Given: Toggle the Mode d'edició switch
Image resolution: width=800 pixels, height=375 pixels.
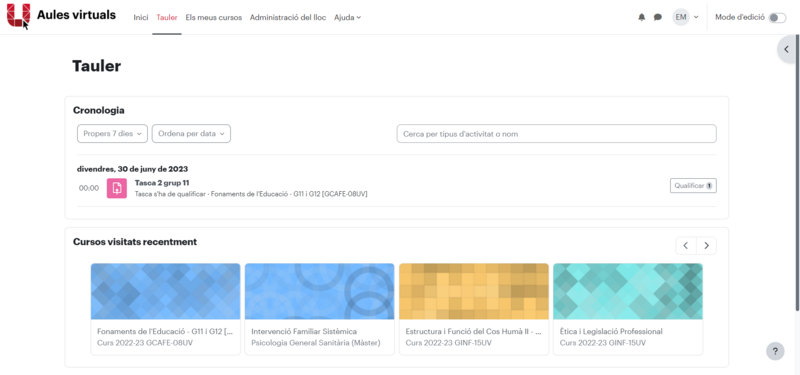Looking at the screenshot, I should click(x=778, y=18).
